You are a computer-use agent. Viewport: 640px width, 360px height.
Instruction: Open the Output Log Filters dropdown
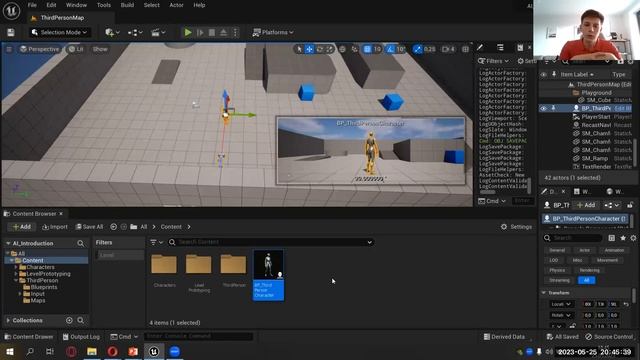pos(493,61)
